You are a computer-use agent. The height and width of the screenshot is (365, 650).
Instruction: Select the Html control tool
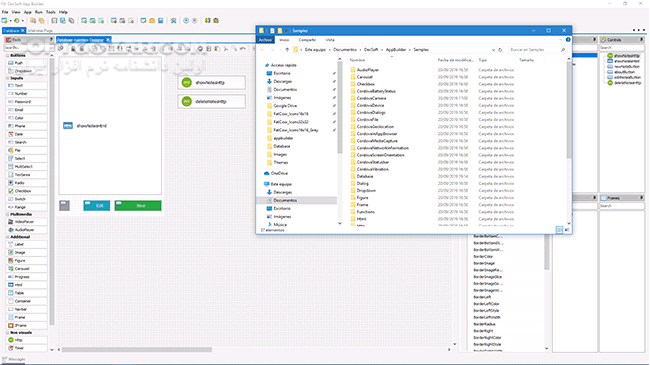pyautogui.click(x=27, y=285)
